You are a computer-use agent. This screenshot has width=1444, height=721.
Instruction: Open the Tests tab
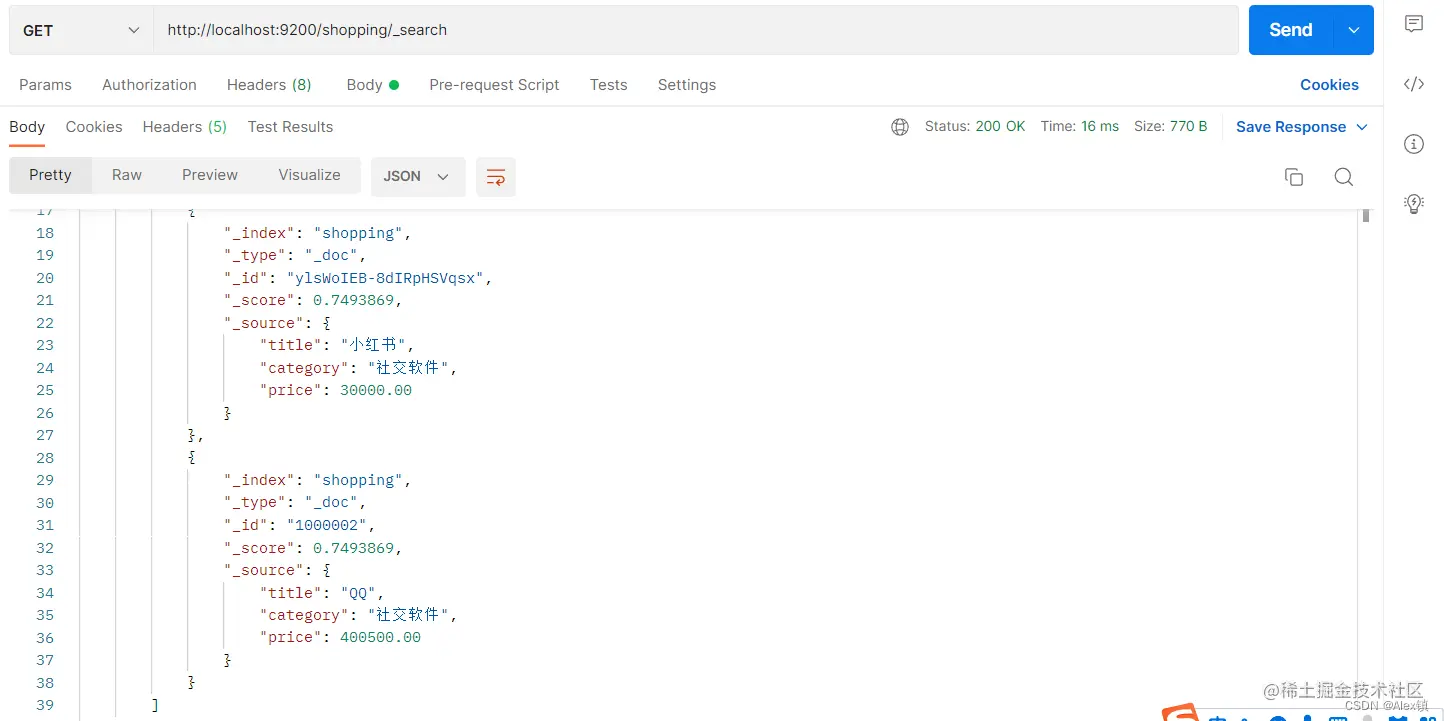(608, 85)
